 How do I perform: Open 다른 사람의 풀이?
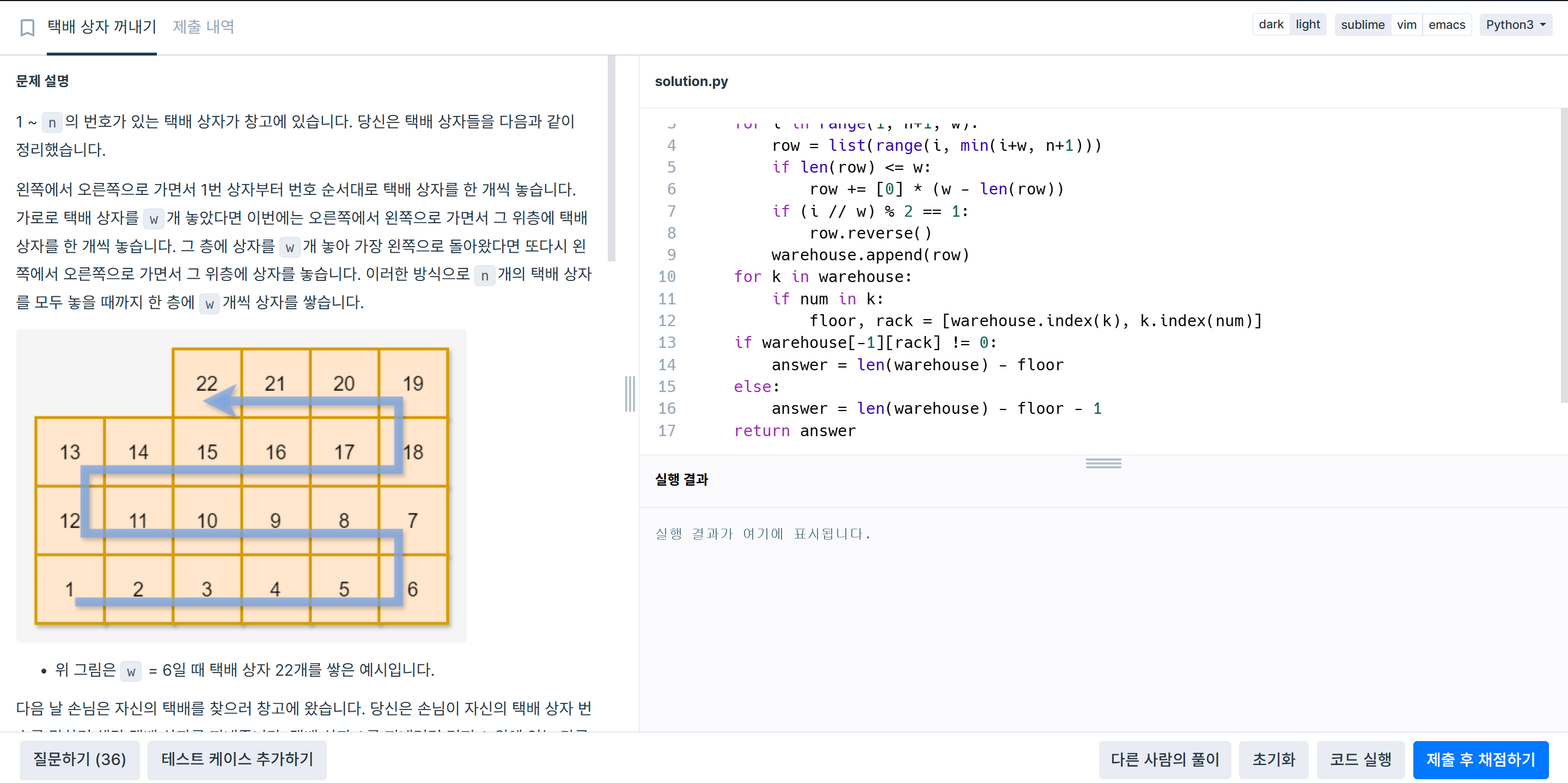1164,759
